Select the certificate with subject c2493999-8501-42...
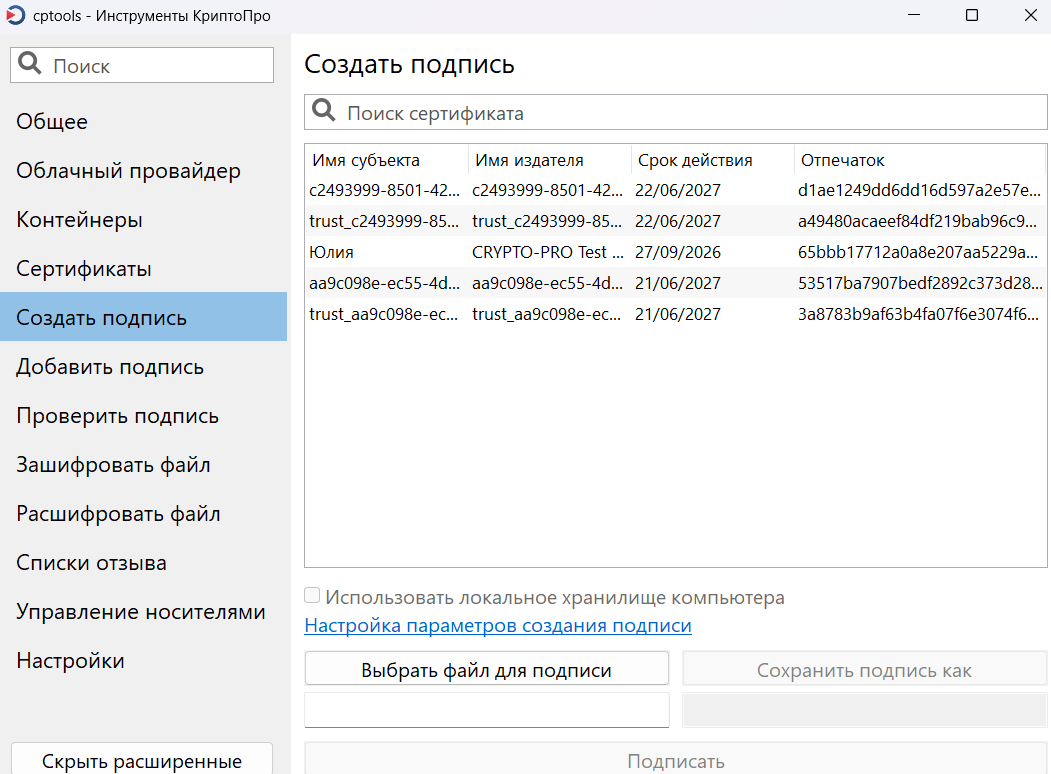 tap(676, 190)
